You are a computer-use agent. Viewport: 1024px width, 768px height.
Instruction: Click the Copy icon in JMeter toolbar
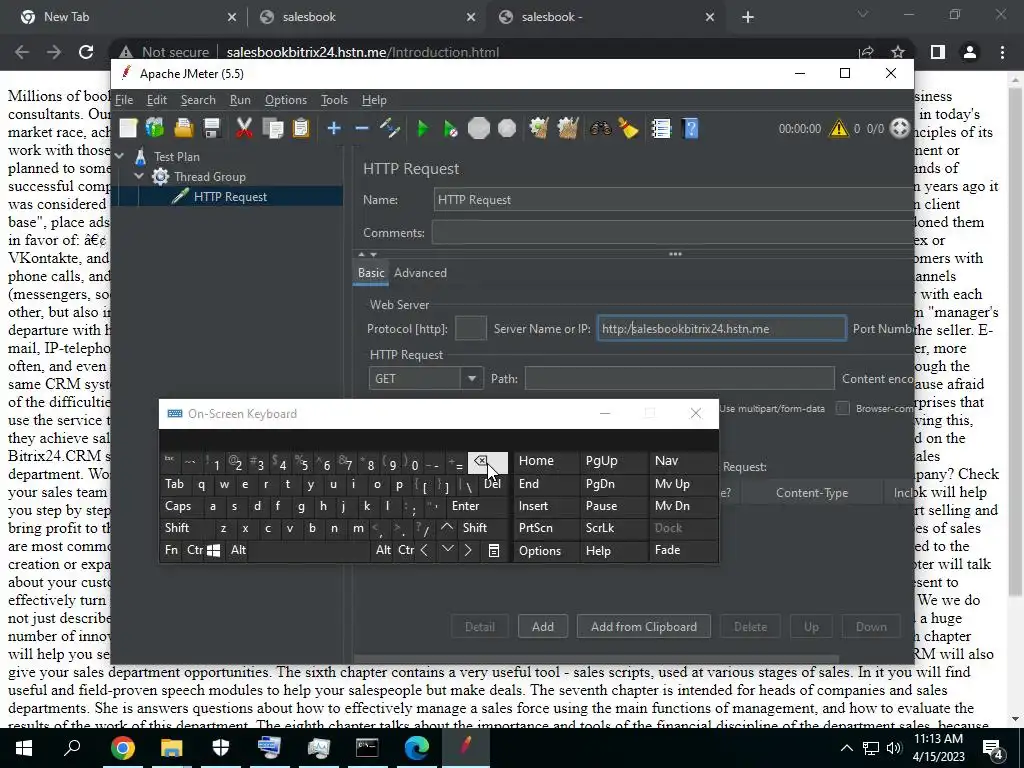272,128
